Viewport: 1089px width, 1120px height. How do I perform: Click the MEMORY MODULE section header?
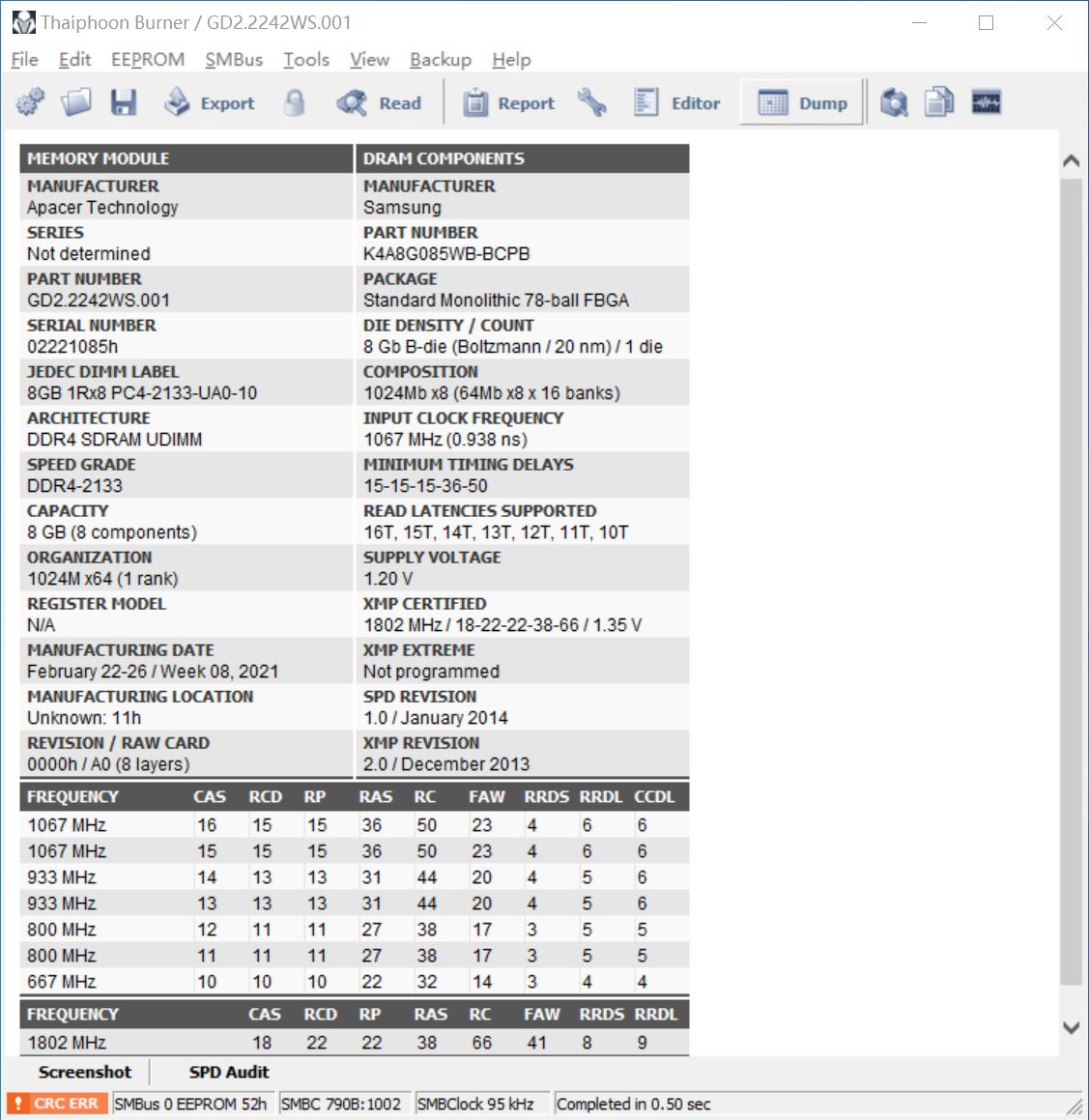pyautogui.click(x=186, y=158)
